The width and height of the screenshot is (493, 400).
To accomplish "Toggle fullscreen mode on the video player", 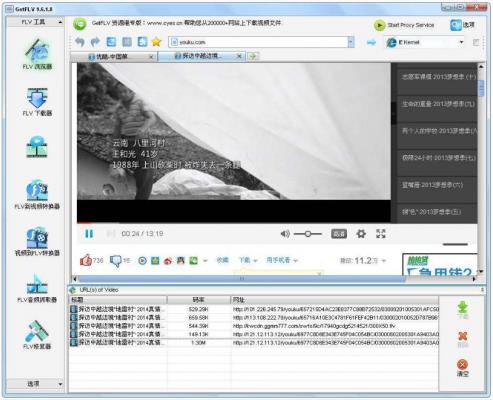I will pyautogui.click(x=380, y=234).
